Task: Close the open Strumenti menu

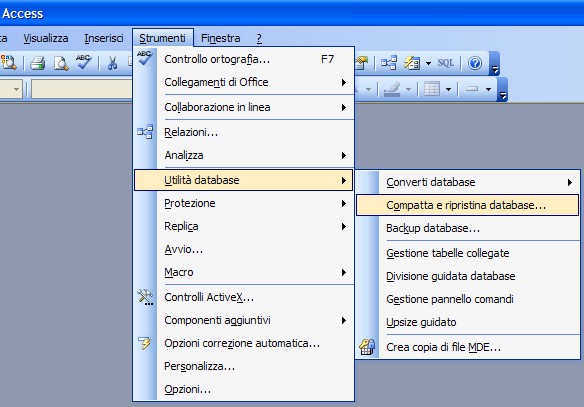Action: [163, 38]
